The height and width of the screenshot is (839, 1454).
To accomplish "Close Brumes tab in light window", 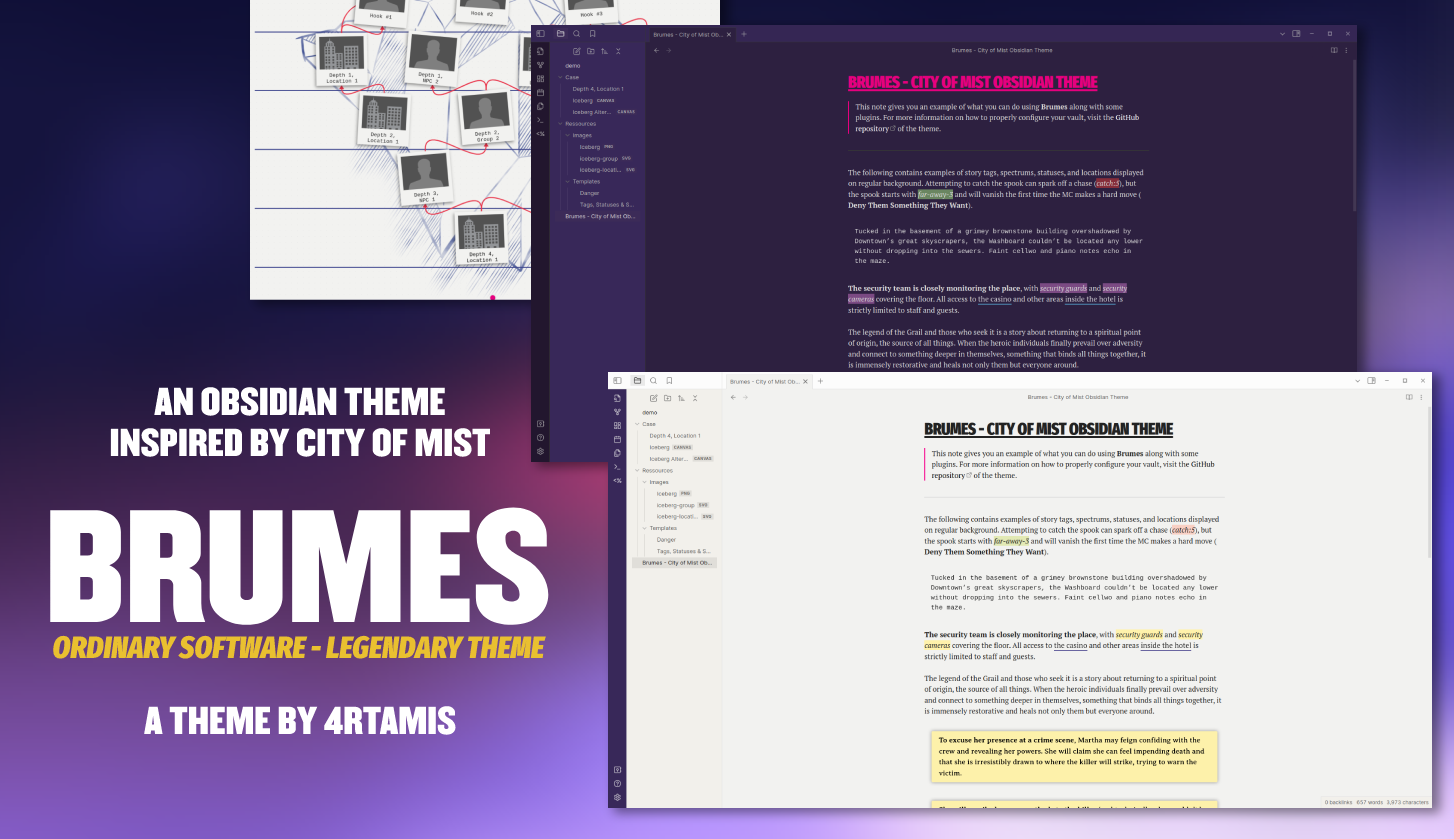I will click(x=806, y=382).
